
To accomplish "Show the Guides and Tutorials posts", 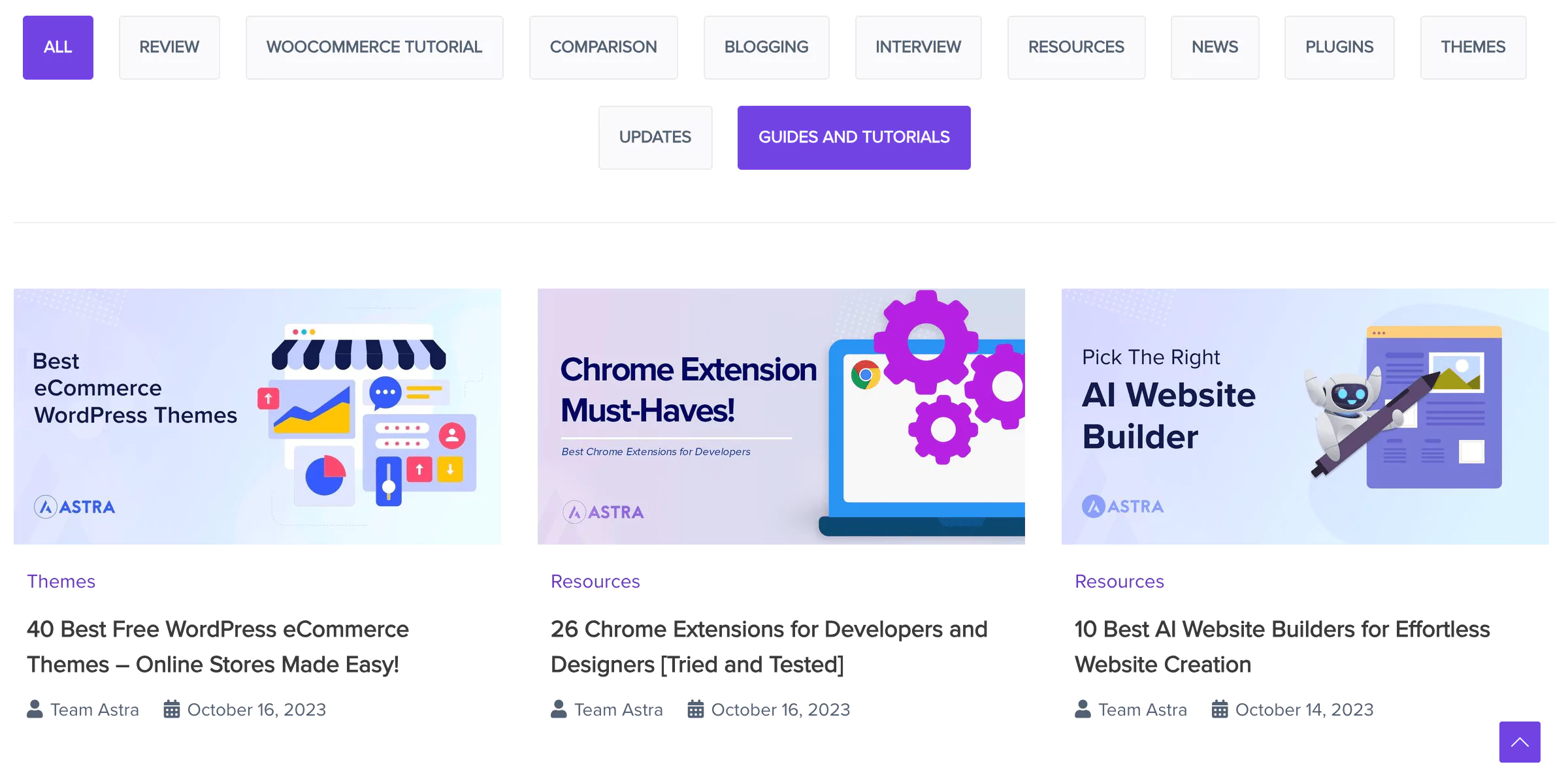I will click(x=854, y=138).
